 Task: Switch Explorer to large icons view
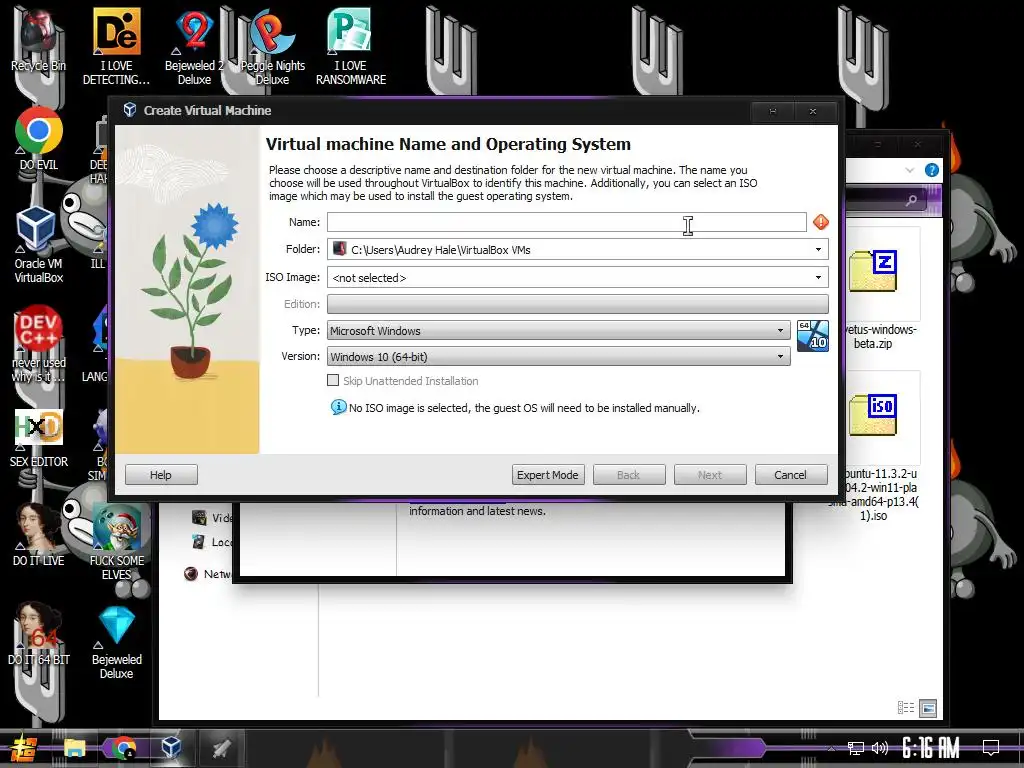coord(928,708)
